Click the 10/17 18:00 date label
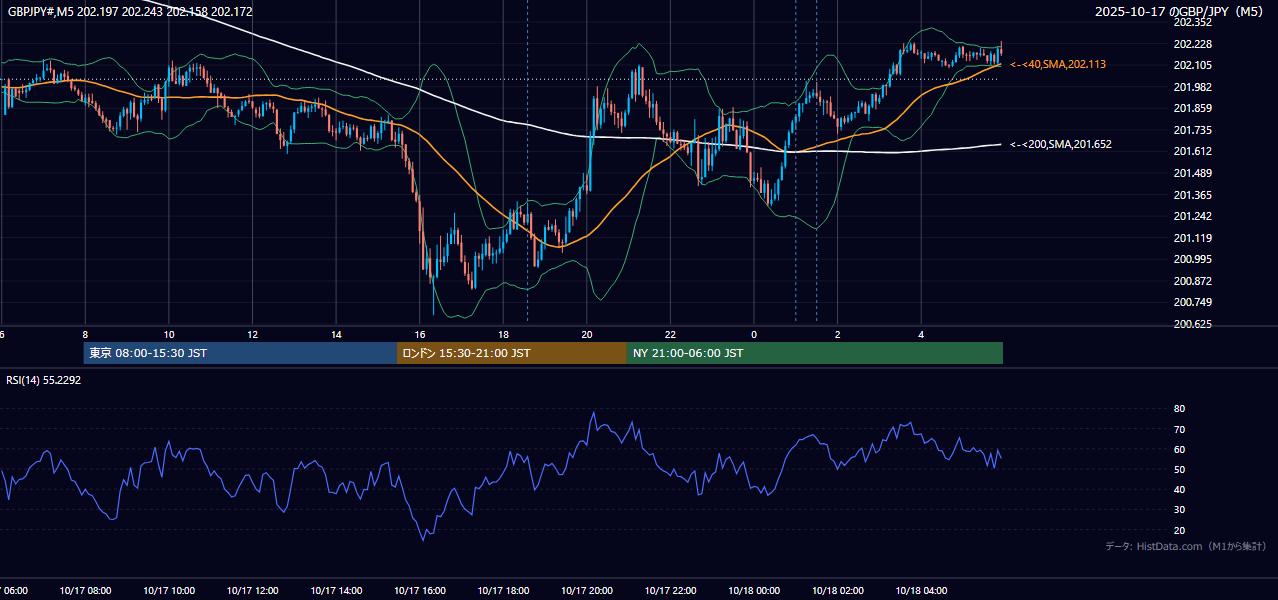Viewport: 1278px width, 600px height. 504,591
